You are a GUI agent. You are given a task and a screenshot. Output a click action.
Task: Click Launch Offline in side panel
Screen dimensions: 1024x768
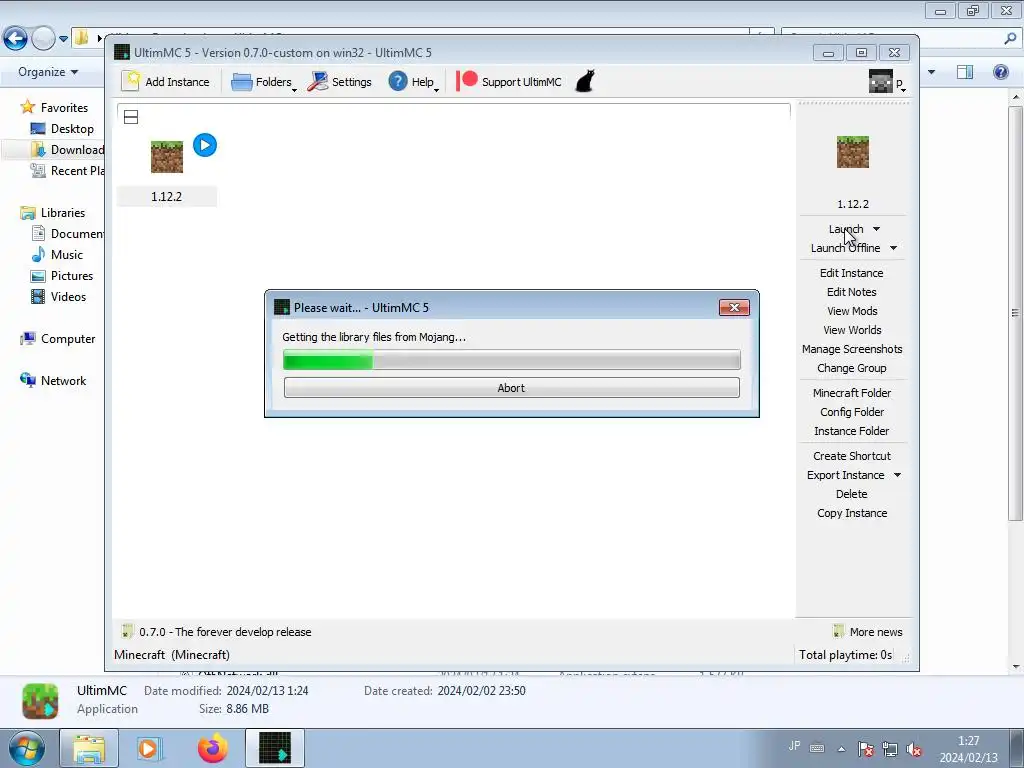(845, 248)
